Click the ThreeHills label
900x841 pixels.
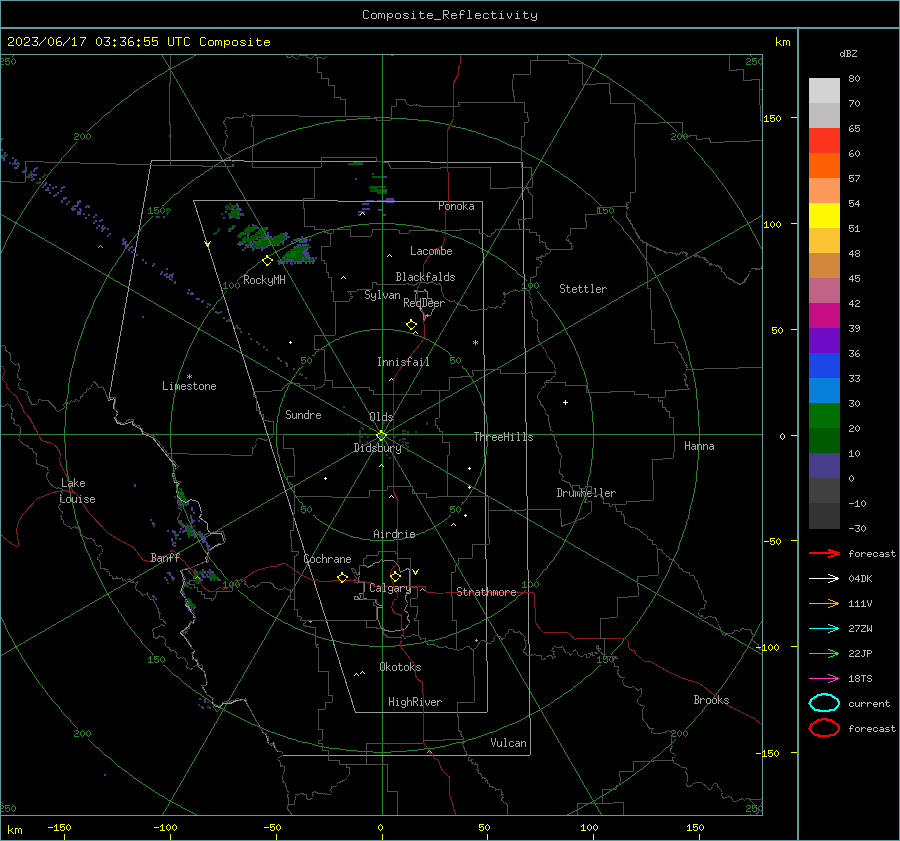(503, 437)
